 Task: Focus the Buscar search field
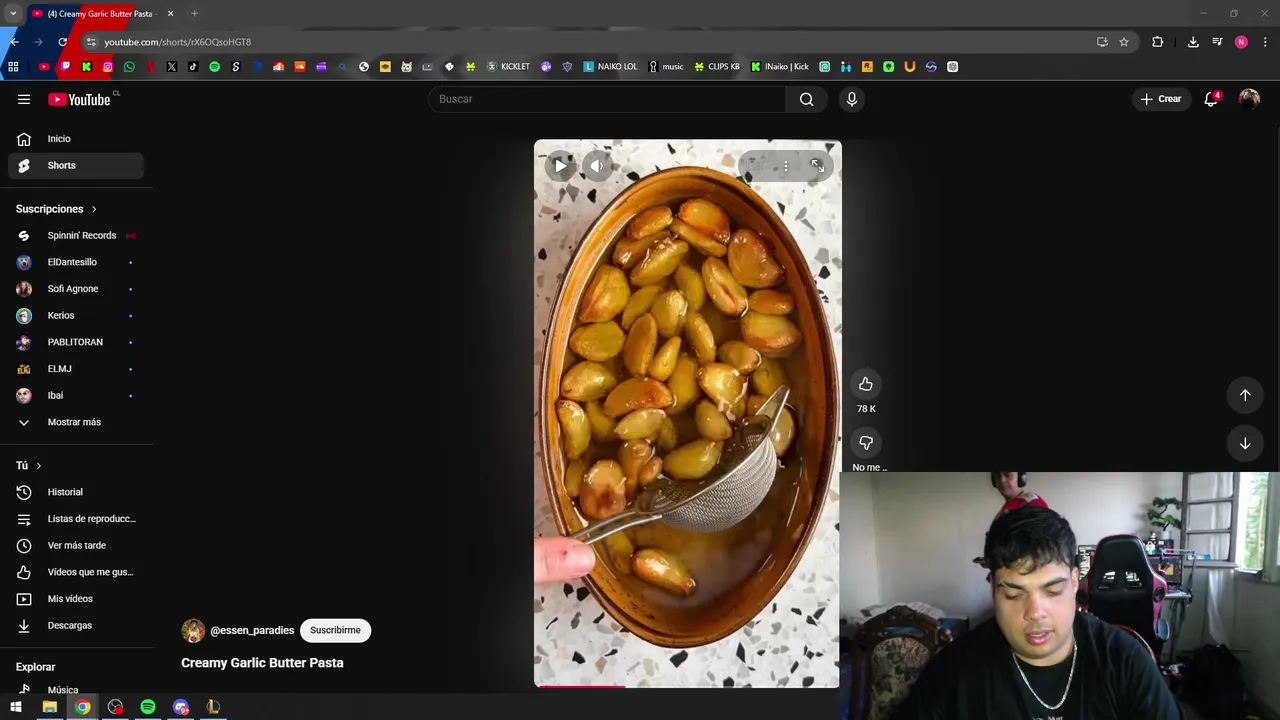[x=607, y=99]
